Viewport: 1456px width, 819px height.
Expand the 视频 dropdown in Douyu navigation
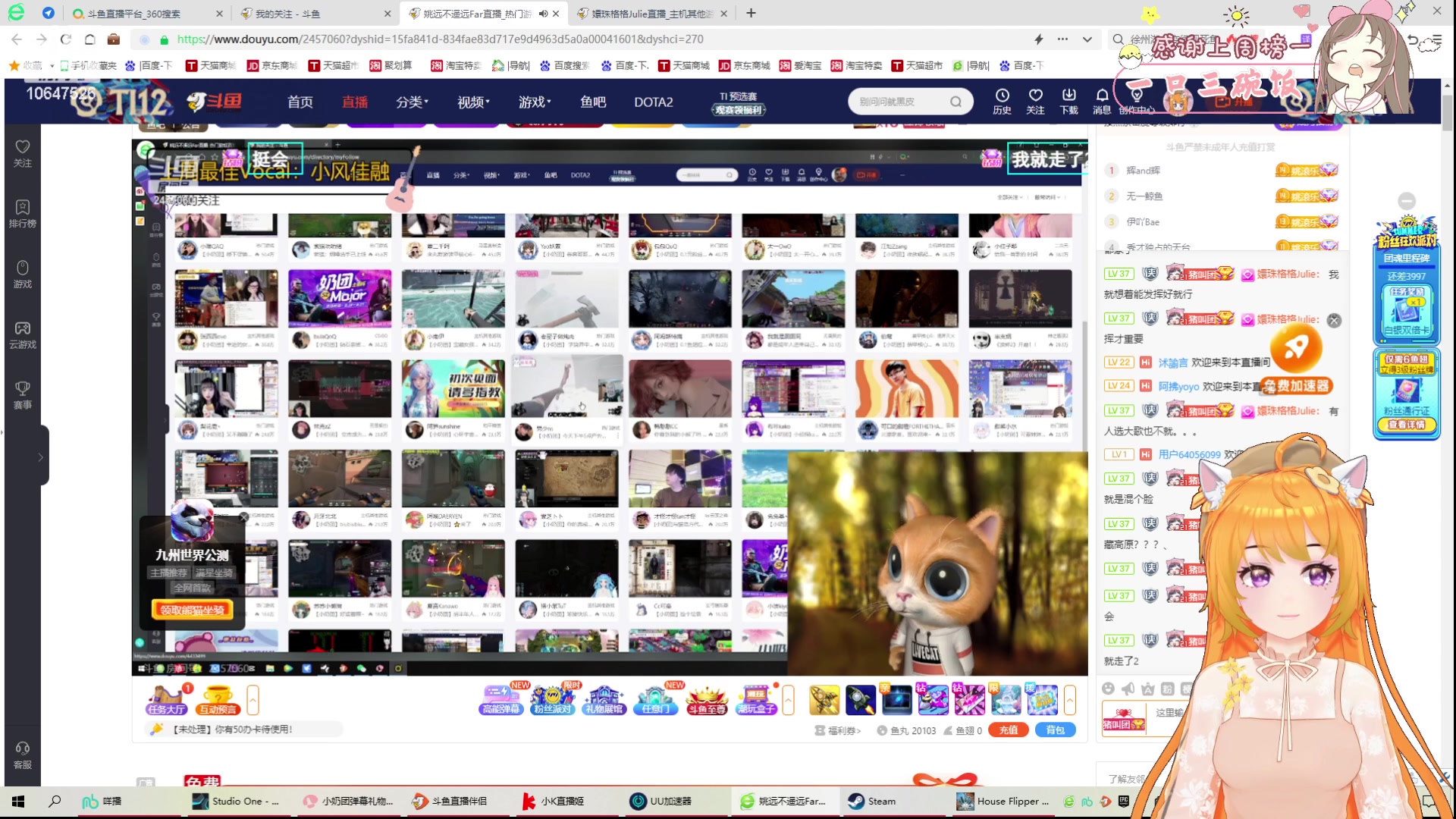pos(473,102)
